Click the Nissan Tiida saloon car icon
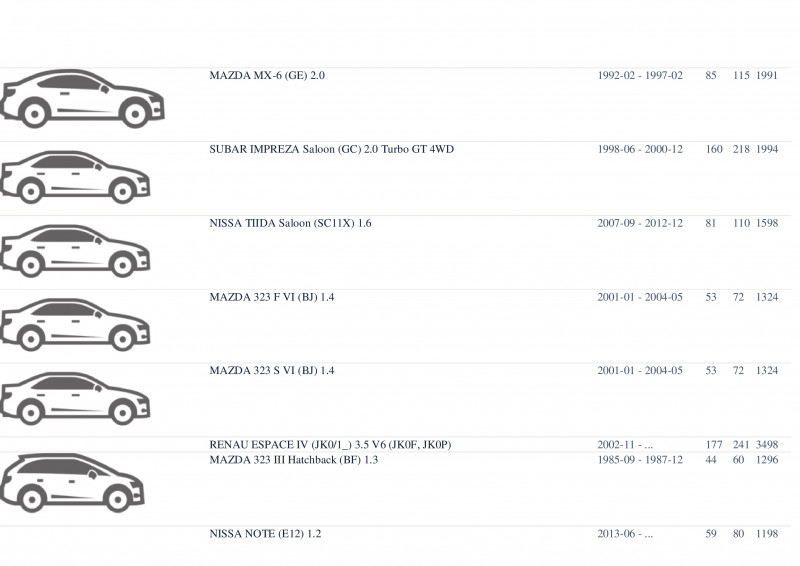 tap(75, 251)
